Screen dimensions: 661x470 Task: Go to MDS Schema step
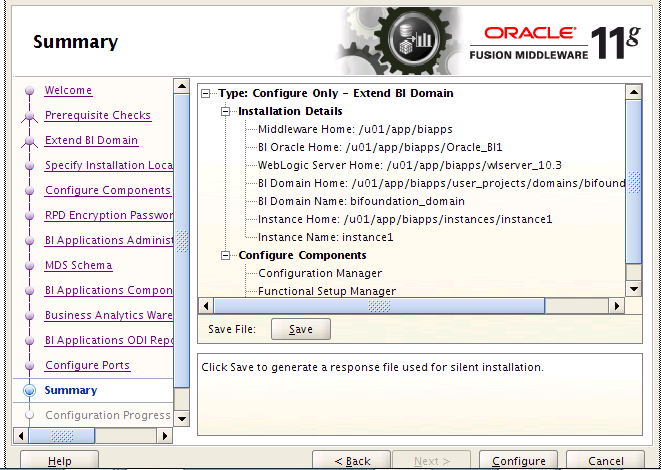[x=78, y=265]
